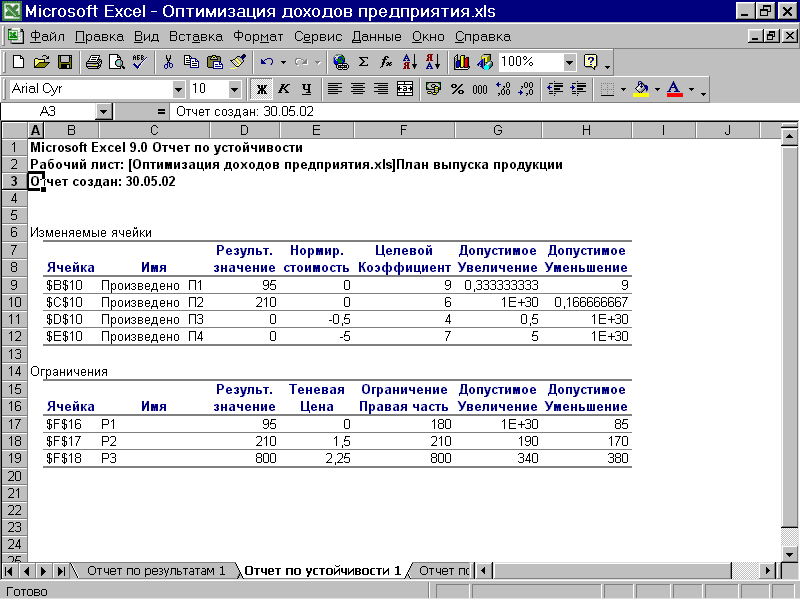Apply yellow fill color bucket
Viewport: 800px width, 600px height.
click(641, 89)
